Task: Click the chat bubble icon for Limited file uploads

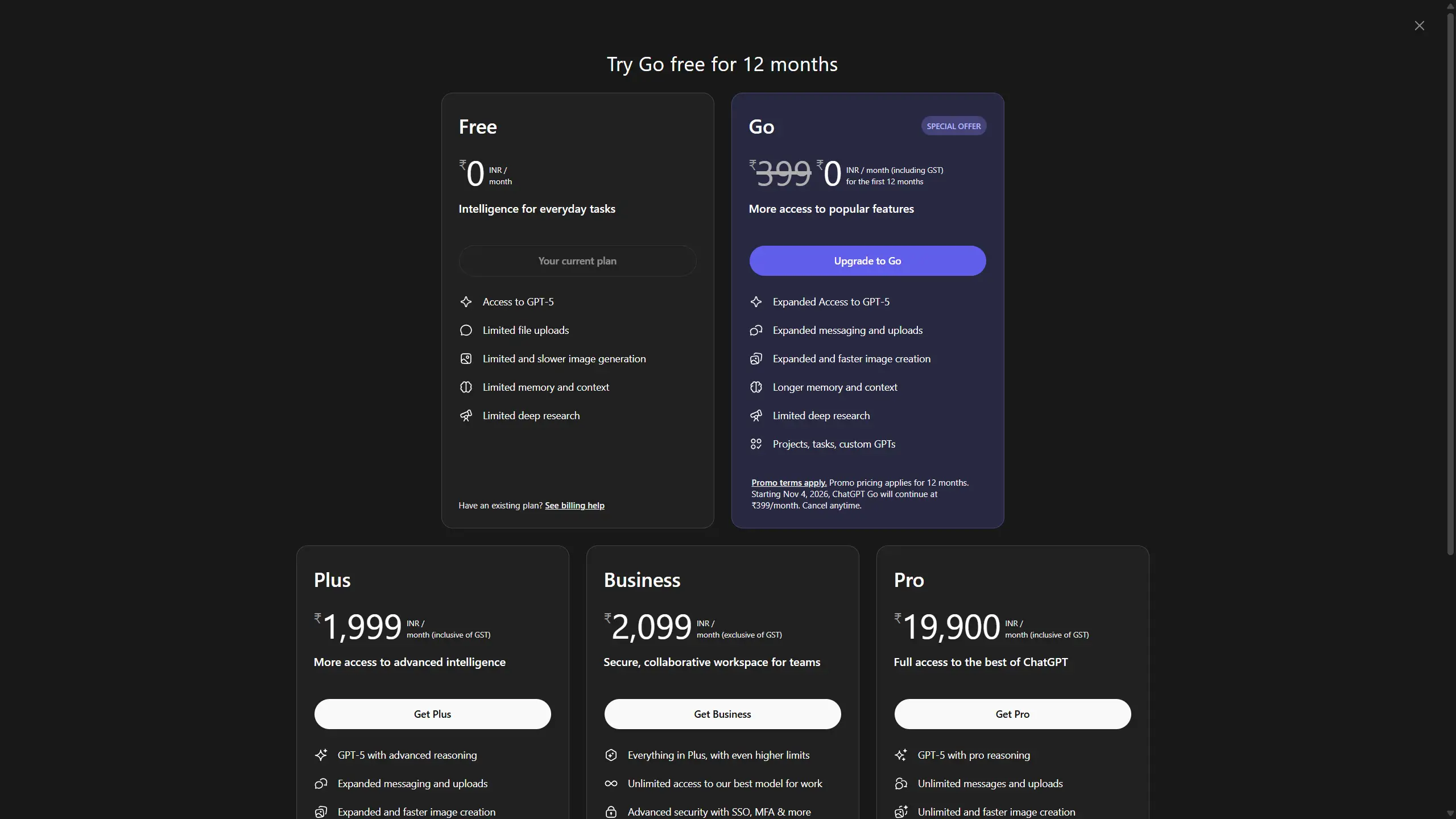Action: (x=466, y=330)
